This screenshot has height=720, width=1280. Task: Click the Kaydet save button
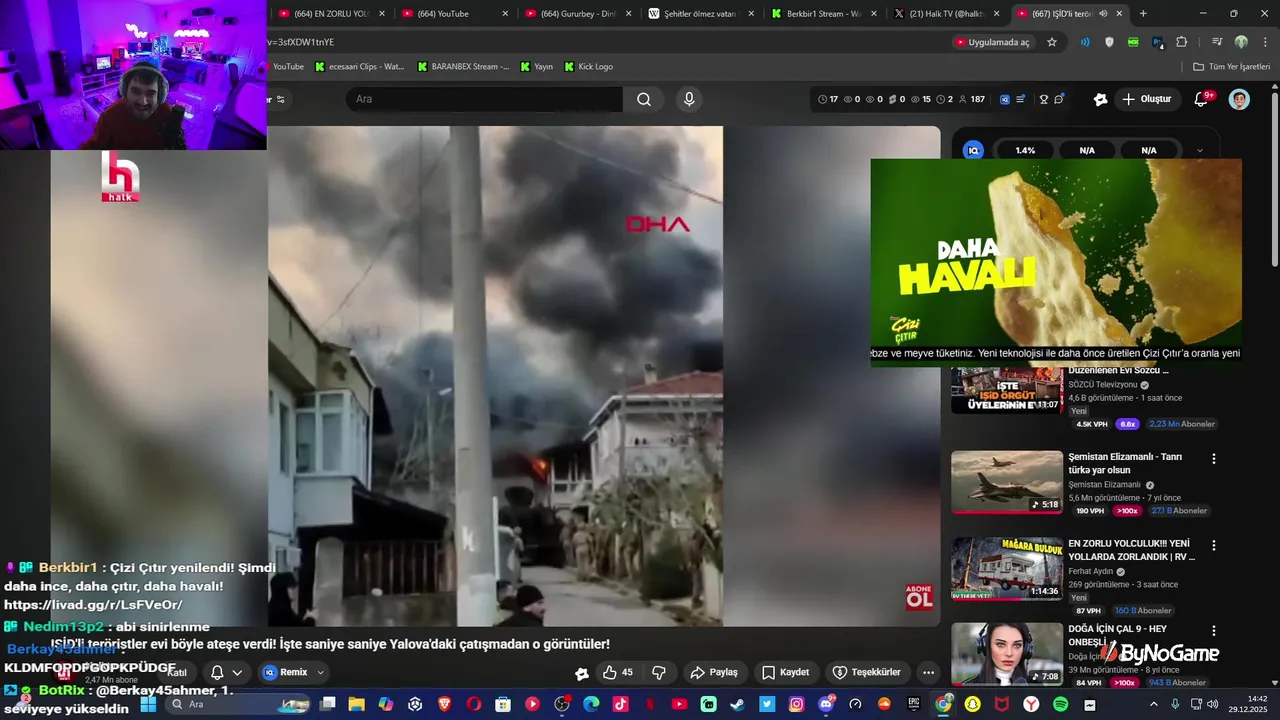(x=785, y=672)
